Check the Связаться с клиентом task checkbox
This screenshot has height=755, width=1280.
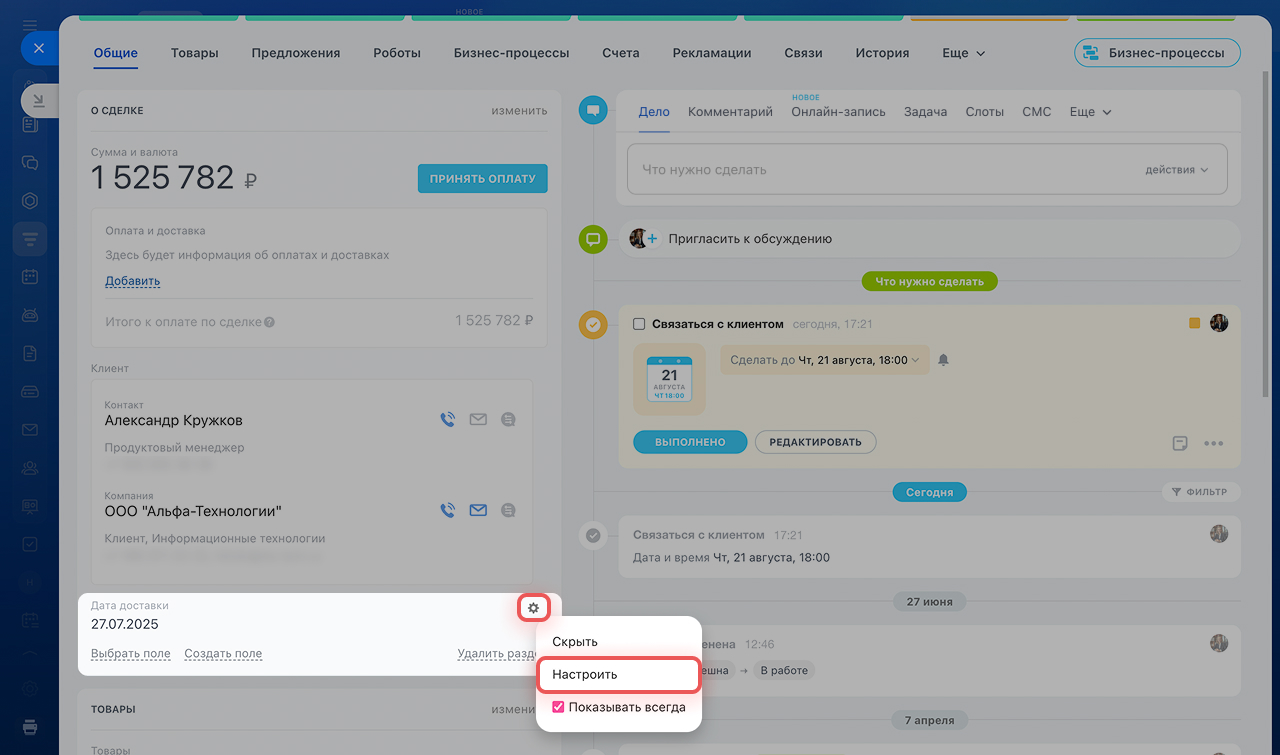(x=640, y=324)
